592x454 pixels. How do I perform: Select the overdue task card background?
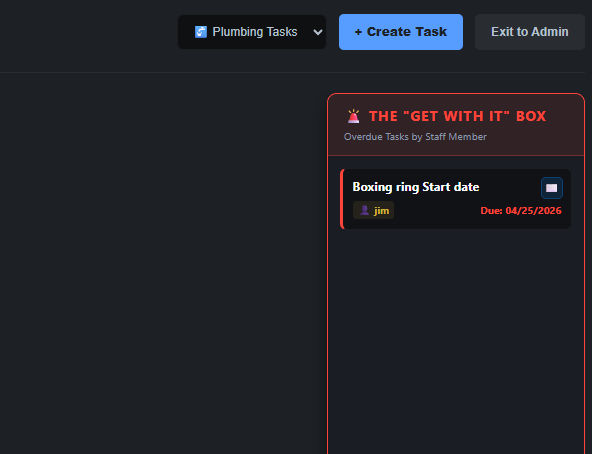(x=455, y=199)
